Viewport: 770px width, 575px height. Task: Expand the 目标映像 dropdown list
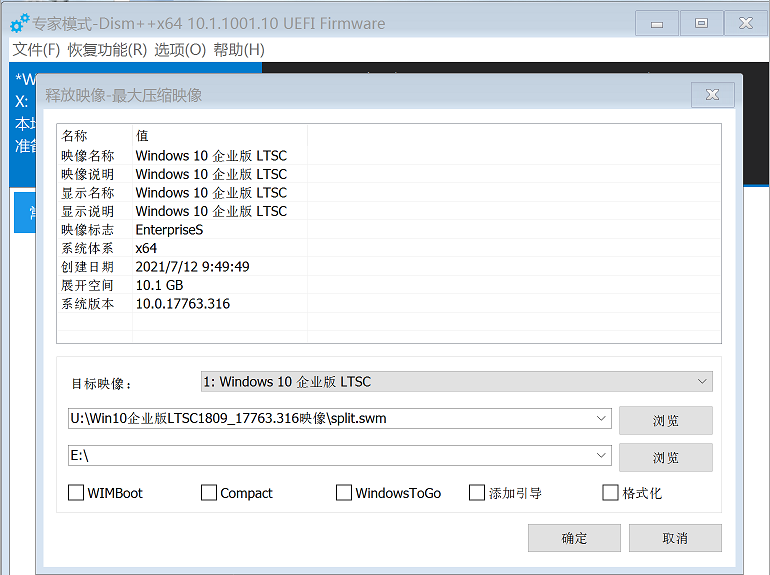pyautogui.click(x=702, y=382)
